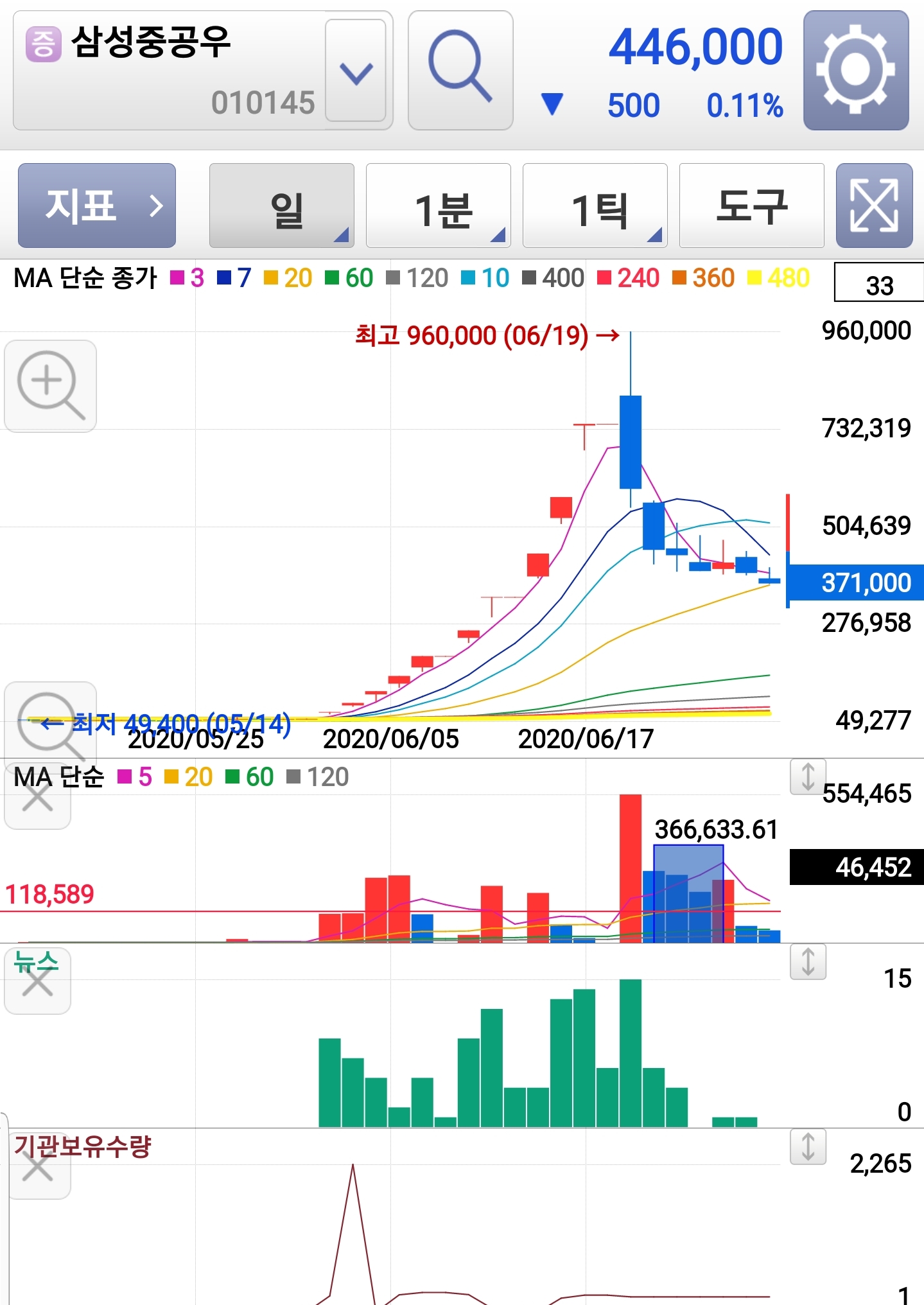
Task: Select the 1틱 tick period
Action: pyautogui.click(x=595, y=206)
